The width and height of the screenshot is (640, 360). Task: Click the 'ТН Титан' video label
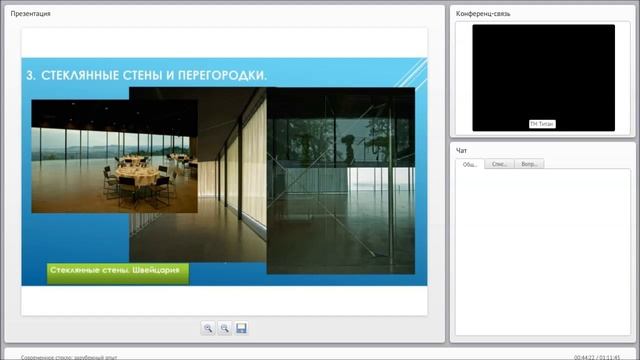tap(542, 124)
